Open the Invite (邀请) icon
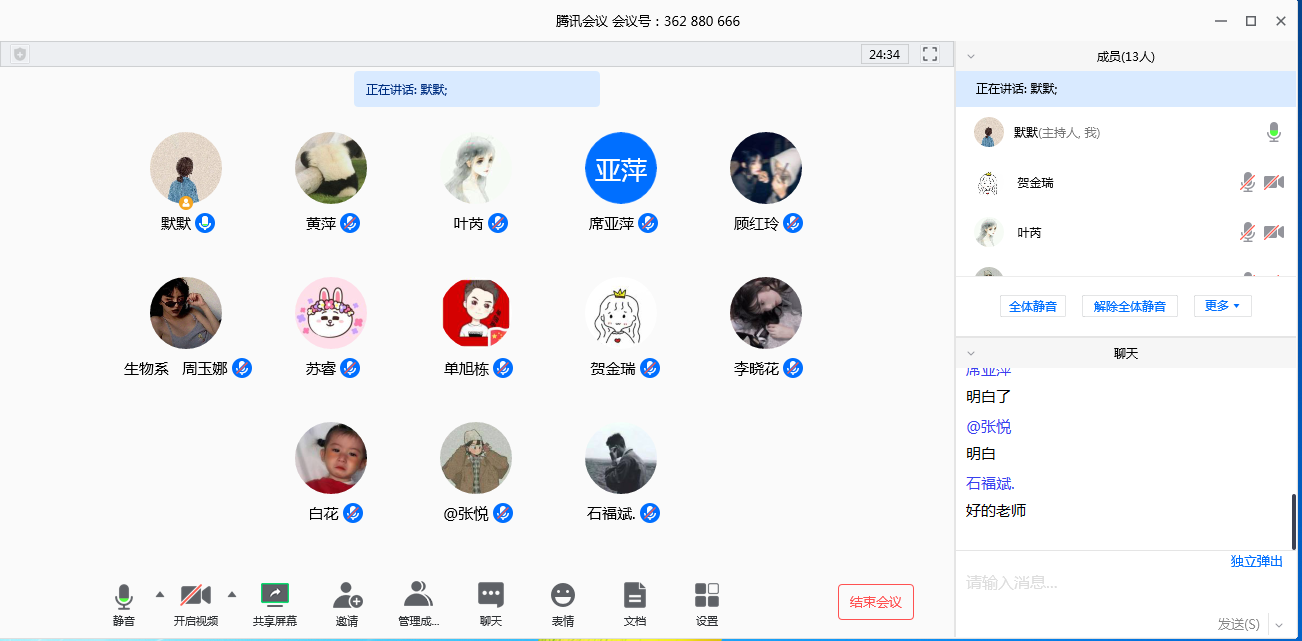The image size is (1302, 641). coord(347,596)
